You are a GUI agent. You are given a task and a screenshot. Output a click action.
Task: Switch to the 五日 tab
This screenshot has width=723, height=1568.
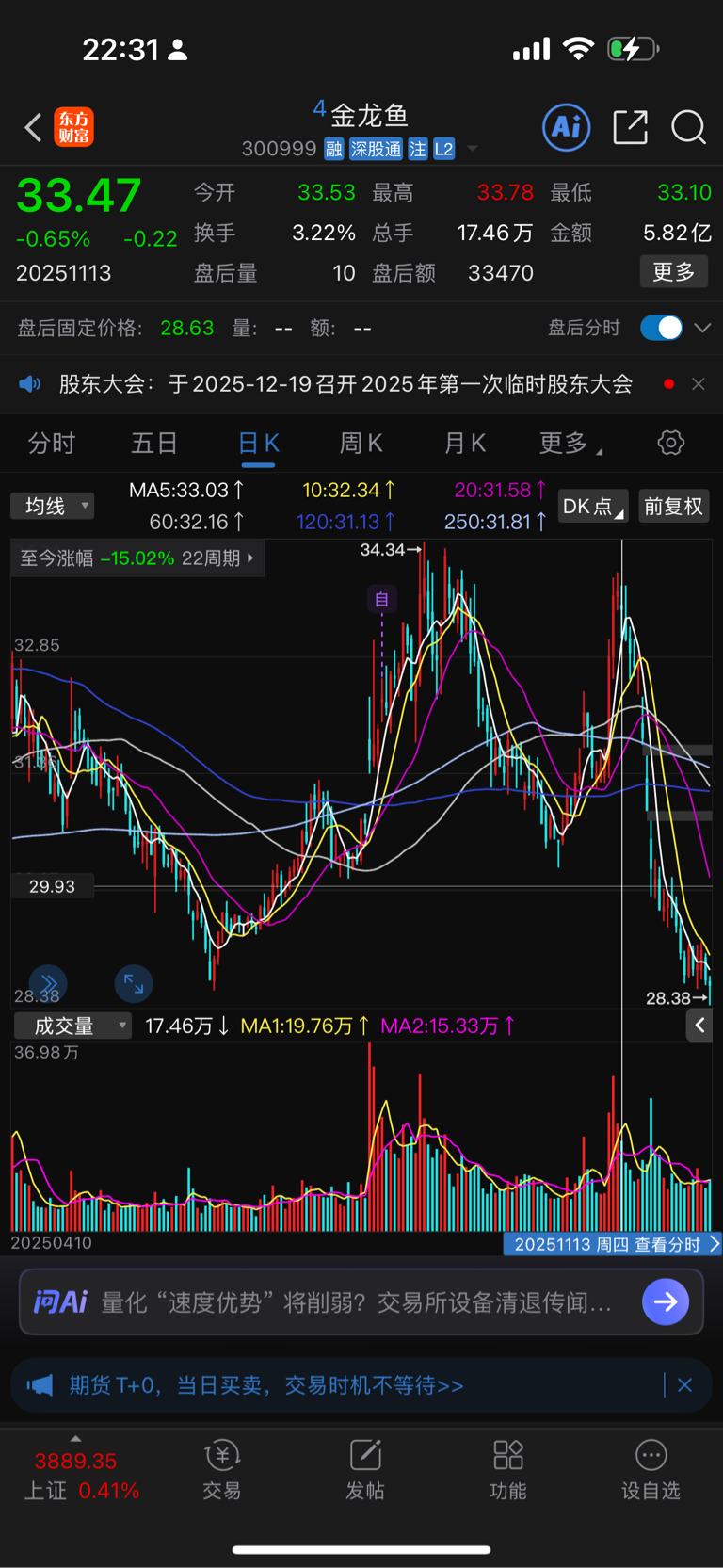click(154, 444)
